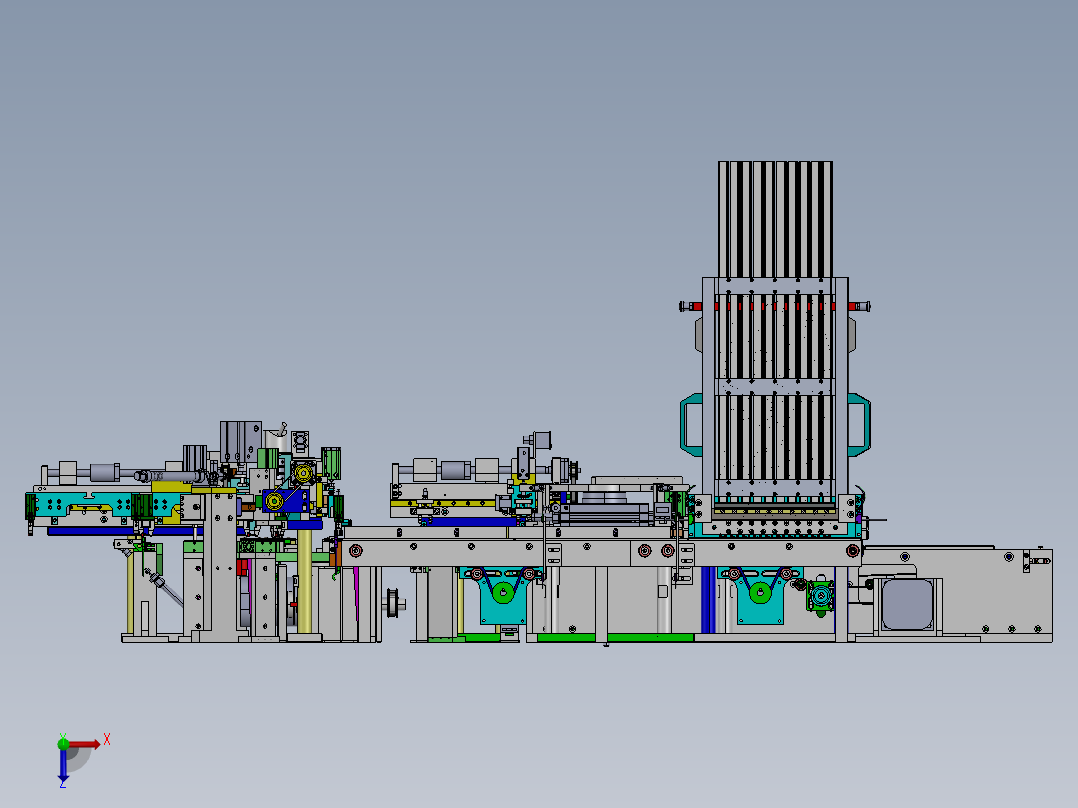Select the red-tipped knob right of the magazine

pyautogui.click(x=859, y=307)
